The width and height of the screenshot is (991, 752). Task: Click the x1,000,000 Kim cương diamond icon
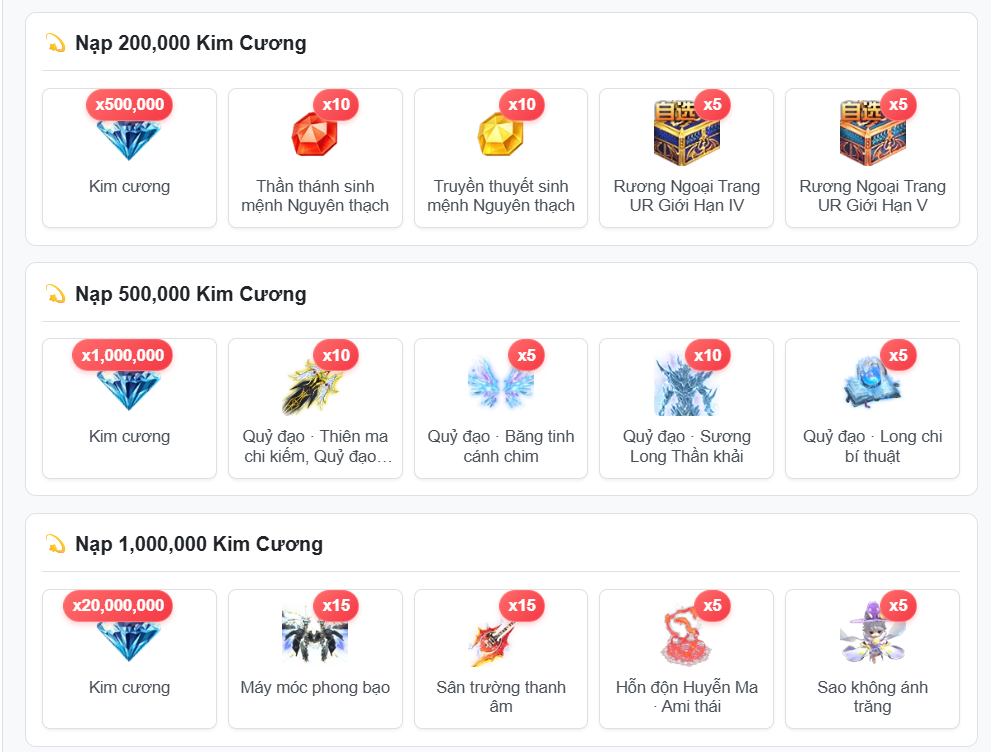tap(129, 389)
